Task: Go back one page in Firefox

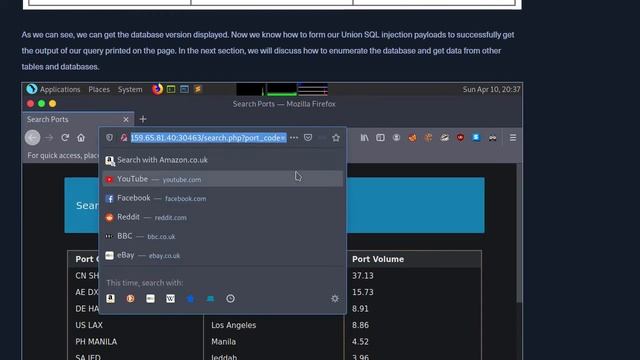Action: click(x=33, y=138)
